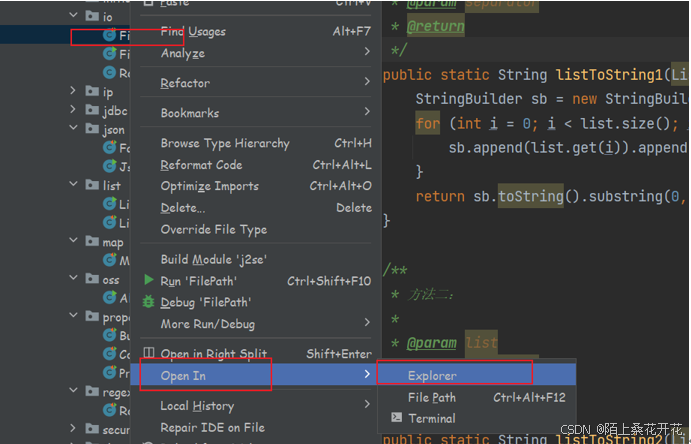Select the Open In menu item

pyautogui.click(x=256, y=375)
